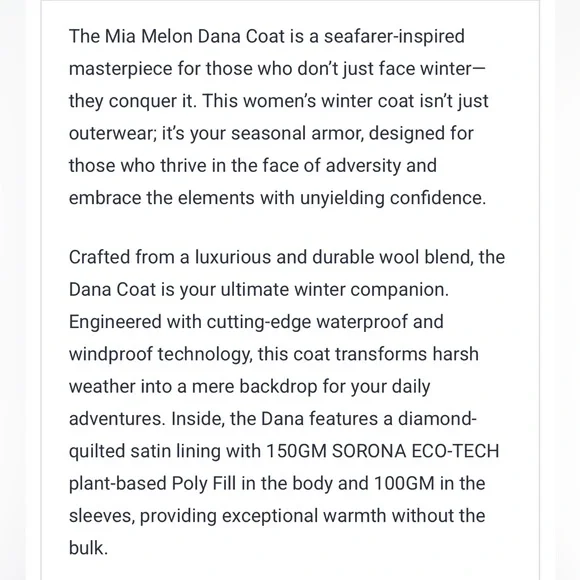Image resolution: width=580 pixels, height=580 pixels.
Task: Click the word "unyielding"
Action: point(342,198)
